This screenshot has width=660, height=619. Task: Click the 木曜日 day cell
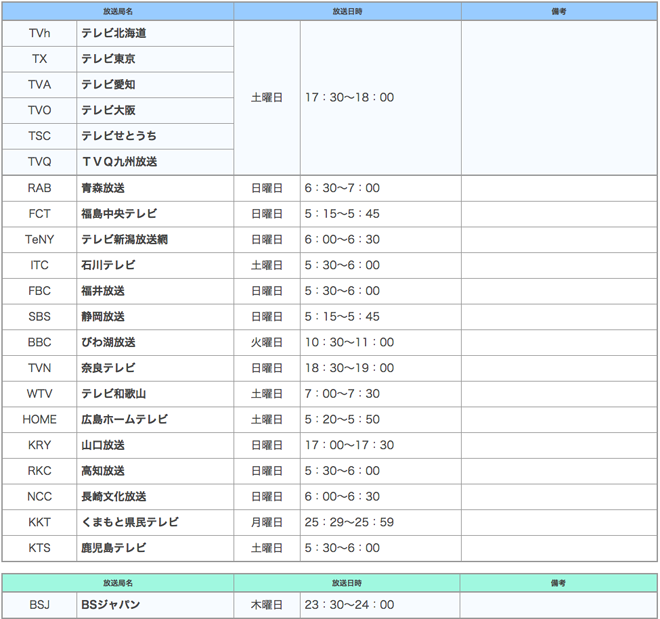[x=267, y=605]
